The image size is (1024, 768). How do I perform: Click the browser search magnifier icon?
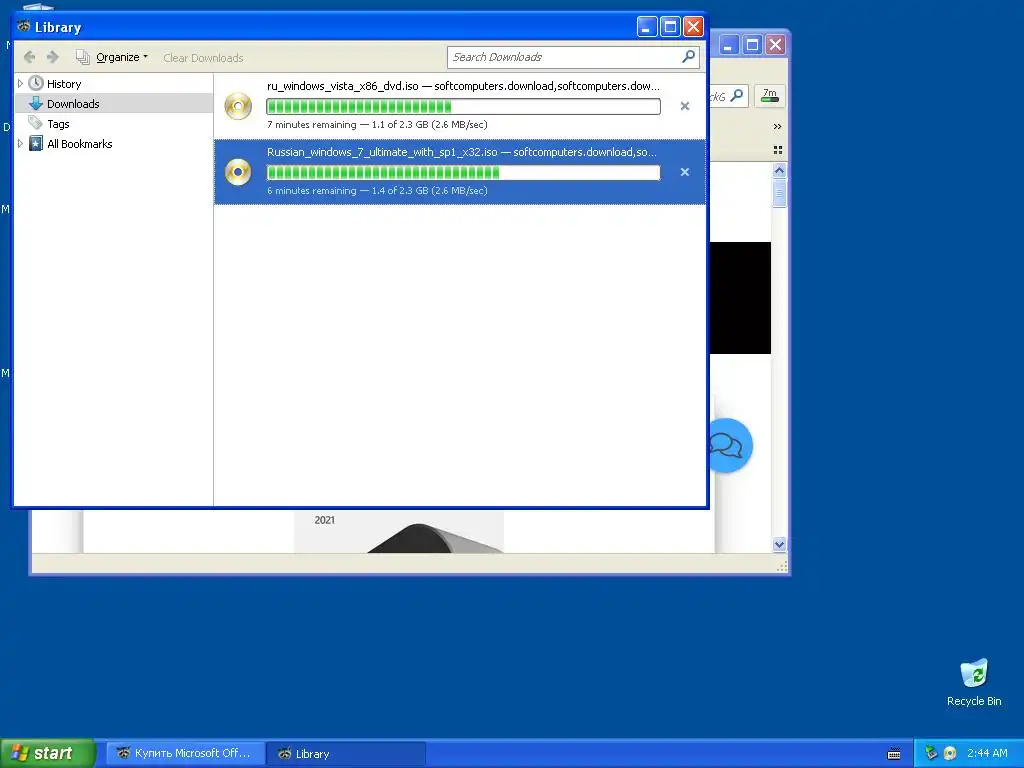tap(737, 95)
